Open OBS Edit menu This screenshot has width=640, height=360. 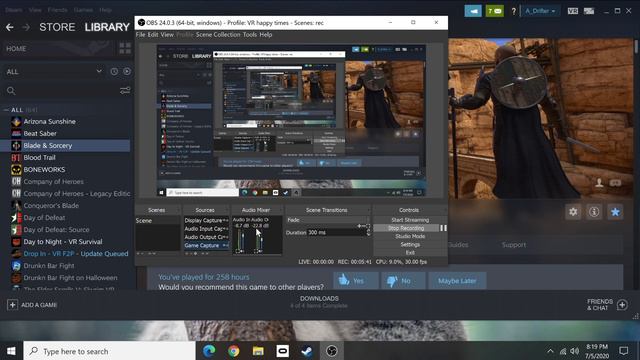click(153, 35)
